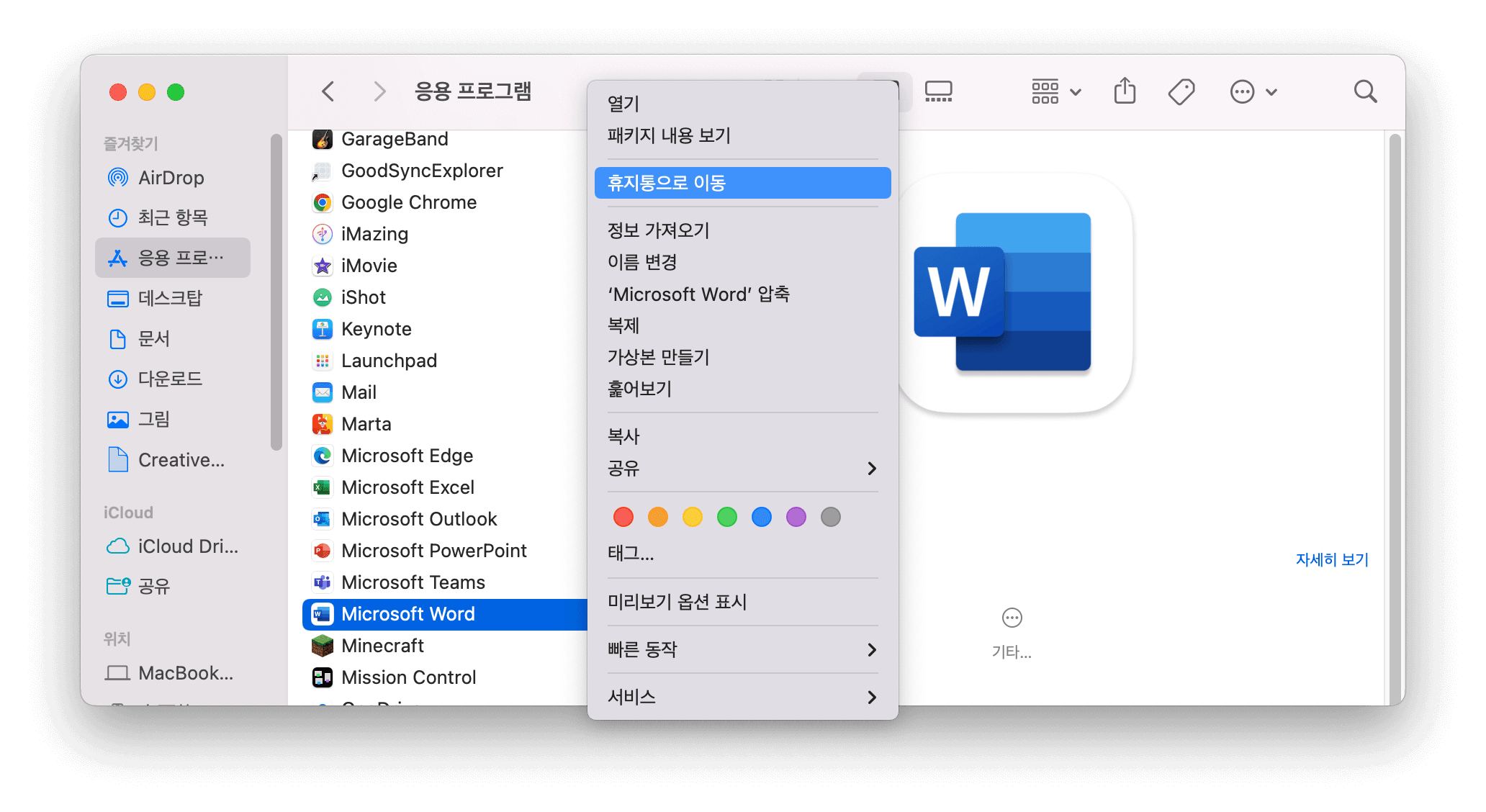Choose 복제 from the context menu

tap(743, 325)
